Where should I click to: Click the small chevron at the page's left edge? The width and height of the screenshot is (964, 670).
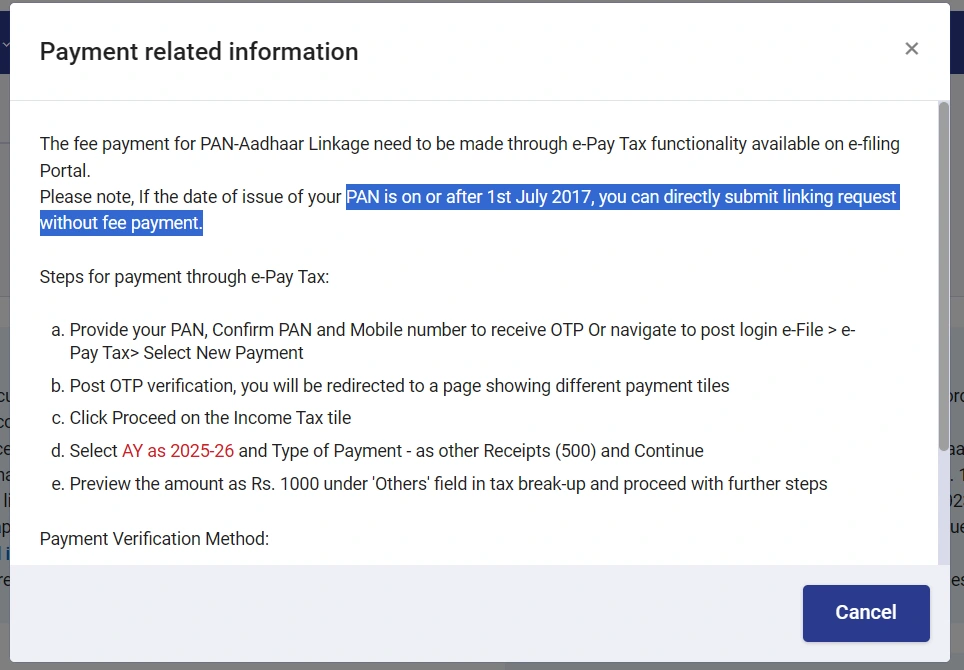point(5,45)
